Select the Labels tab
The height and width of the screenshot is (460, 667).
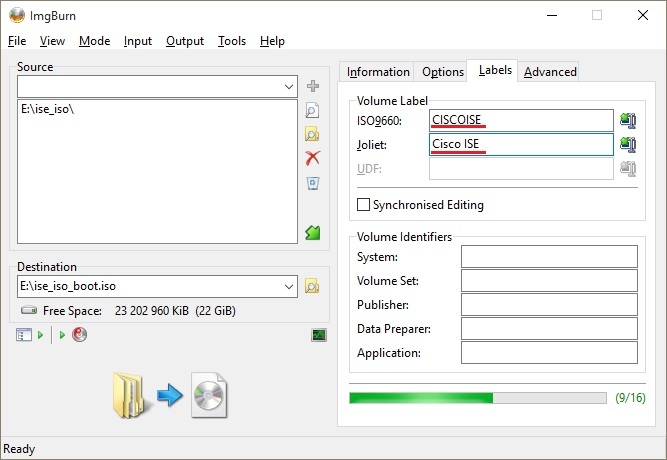pos(495,70)
